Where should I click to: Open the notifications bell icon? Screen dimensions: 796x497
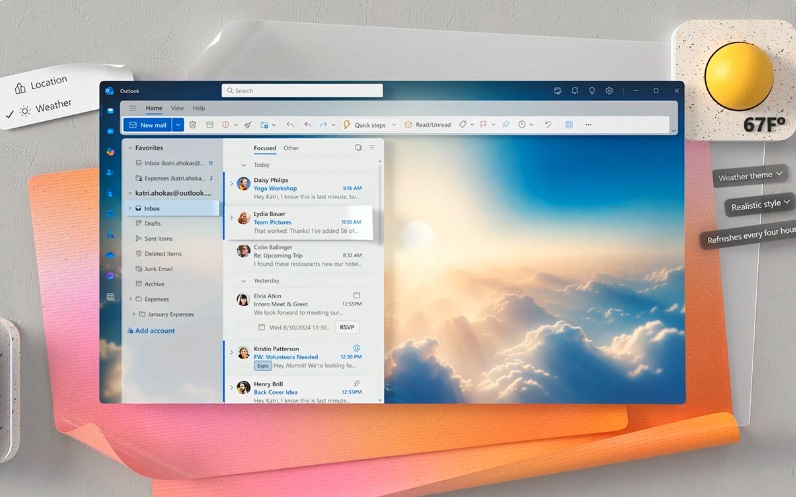(x=575, y=90)
